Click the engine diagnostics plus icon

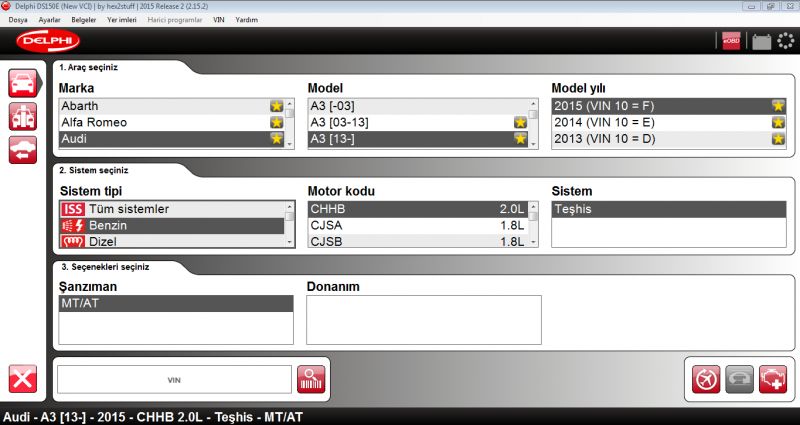[x=773, y=380]
